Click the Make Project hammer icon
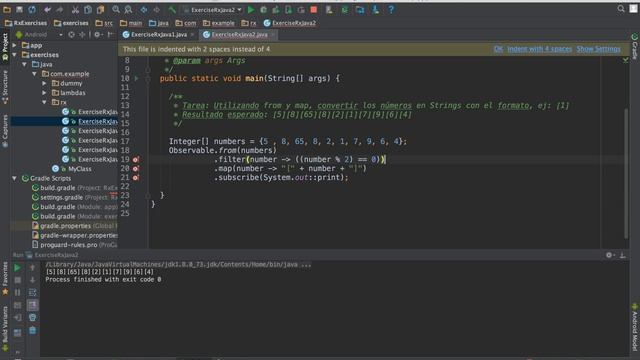The height and width of the screenshot is (360, 640). 172,9
